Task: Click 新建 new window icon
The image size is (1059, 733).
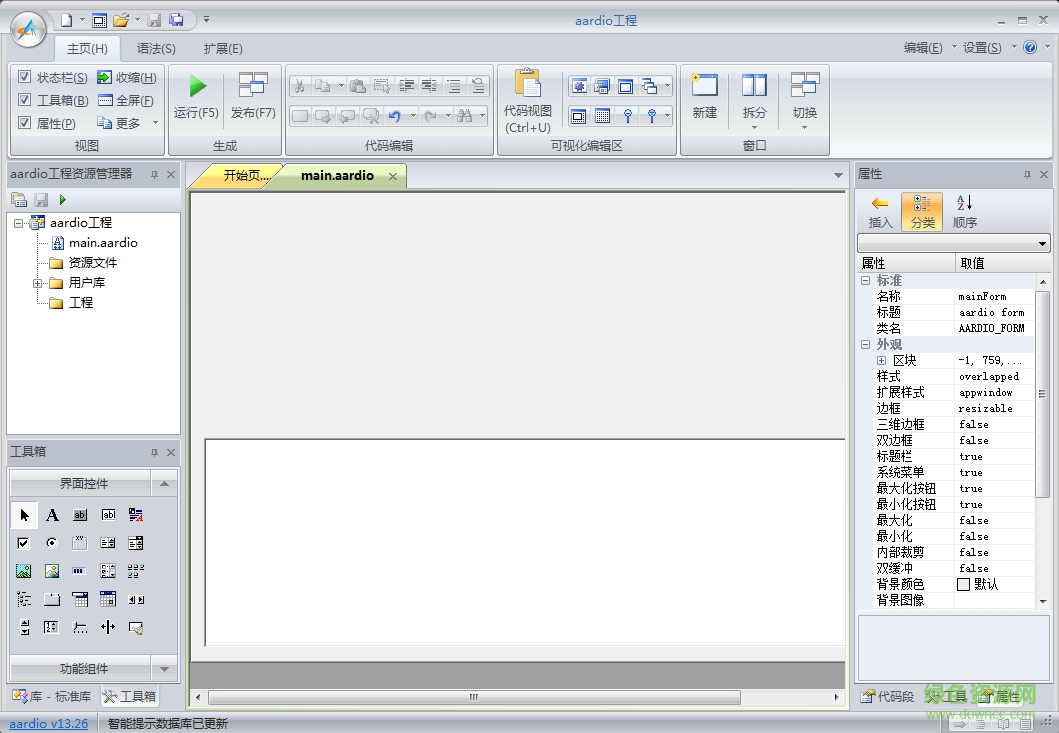Action: pyautogui.click(x=704, y=86)
